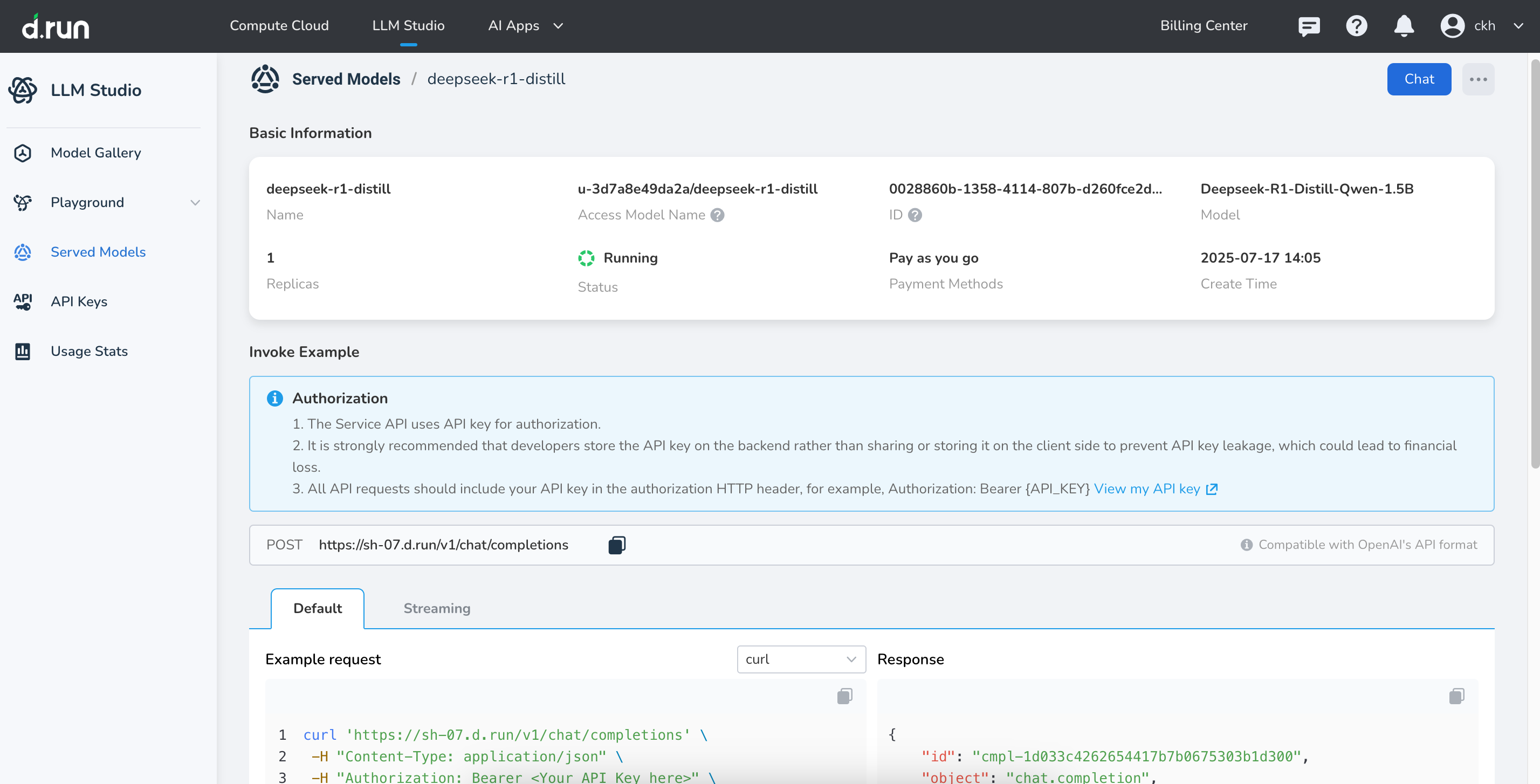The image size is (1540, 784).
Task: Show the ID help tooltip
Action: (x=915, y=215)
